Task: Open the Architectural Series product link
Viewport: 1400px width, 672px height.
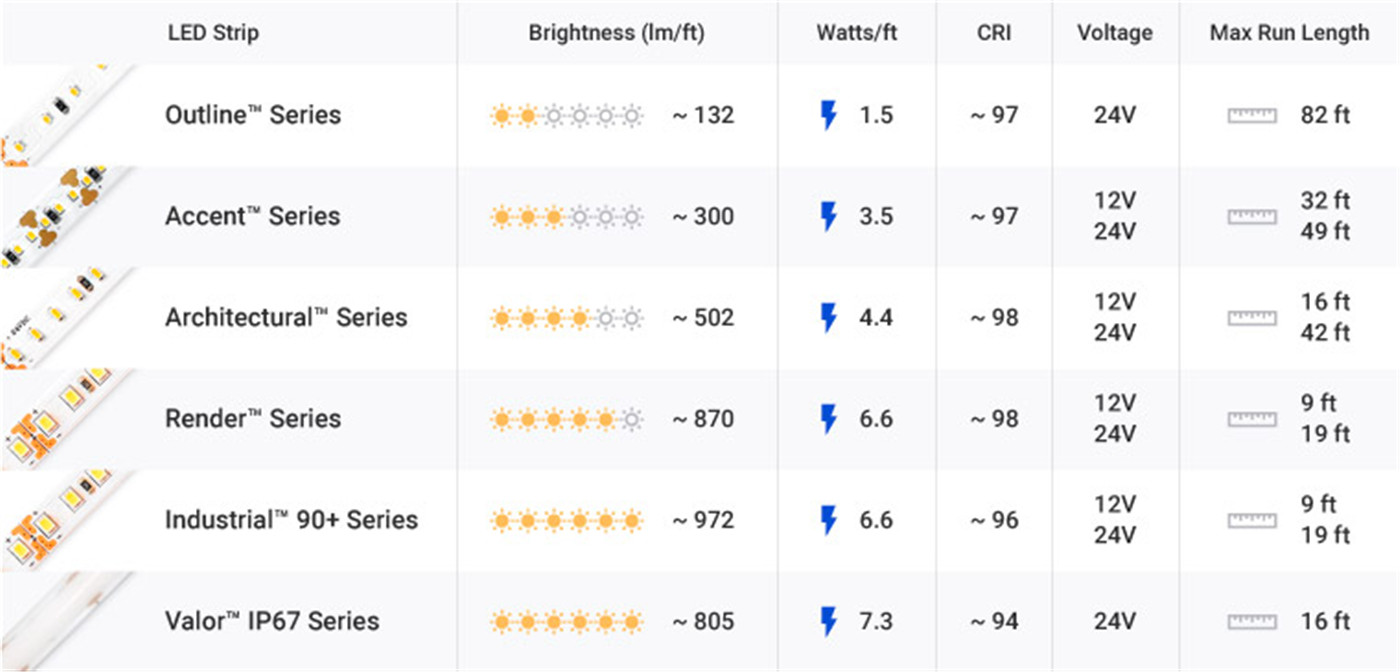Action: click(x=286, y=318)
